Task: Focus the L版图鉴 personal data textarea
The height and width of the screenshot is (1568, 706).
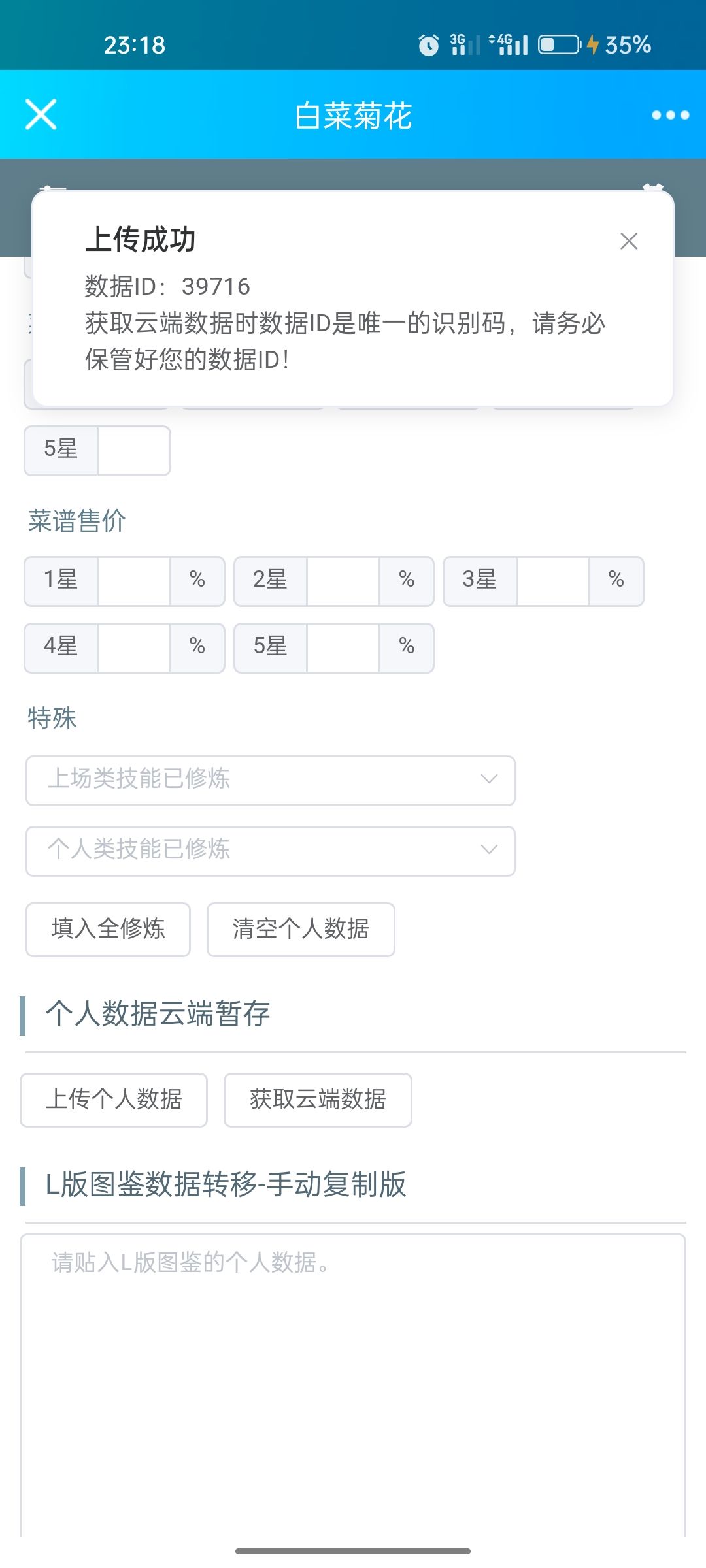Action: point(353,1385)
